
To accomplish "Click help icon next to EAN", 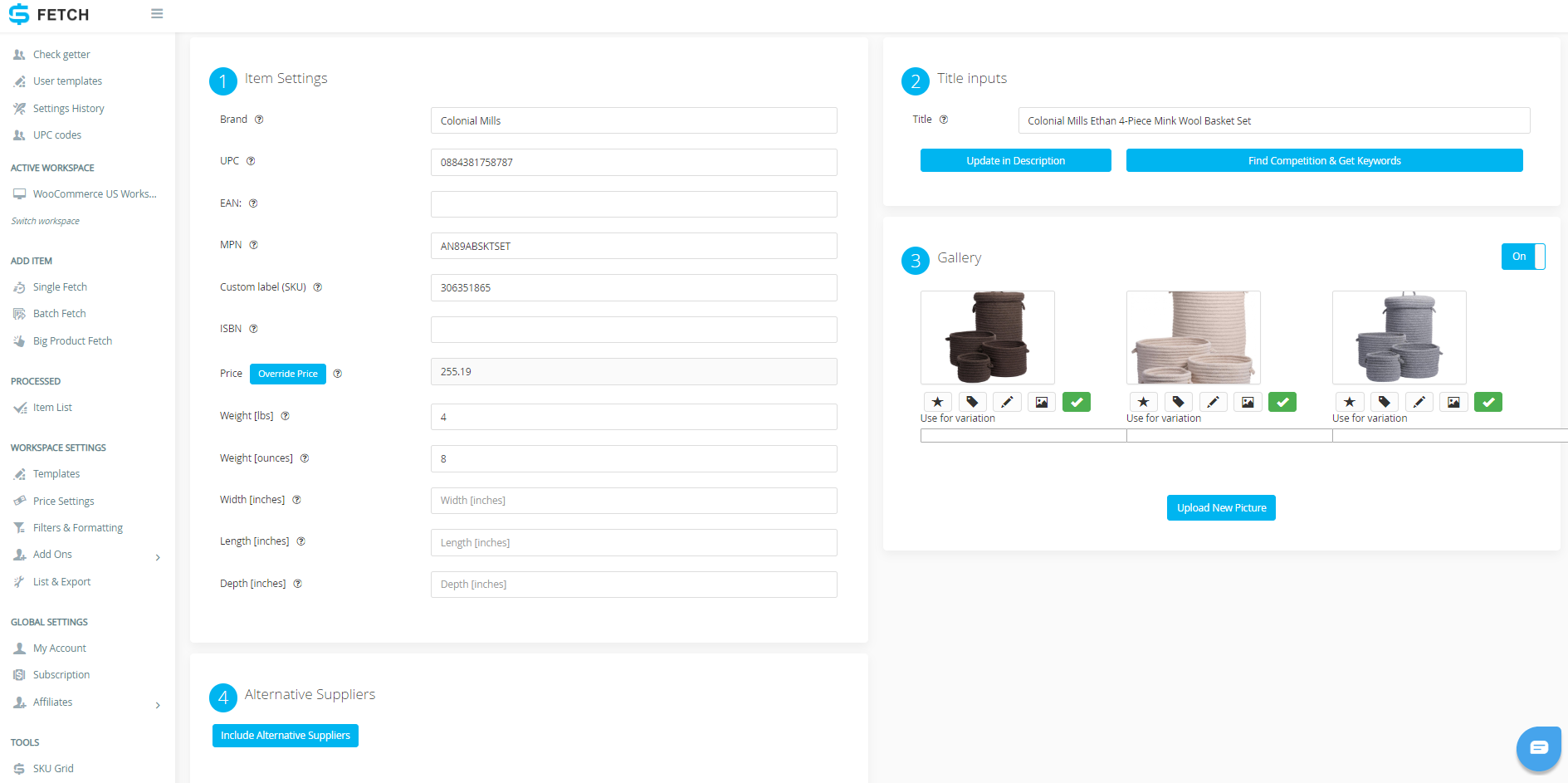I will click(253, 203).
